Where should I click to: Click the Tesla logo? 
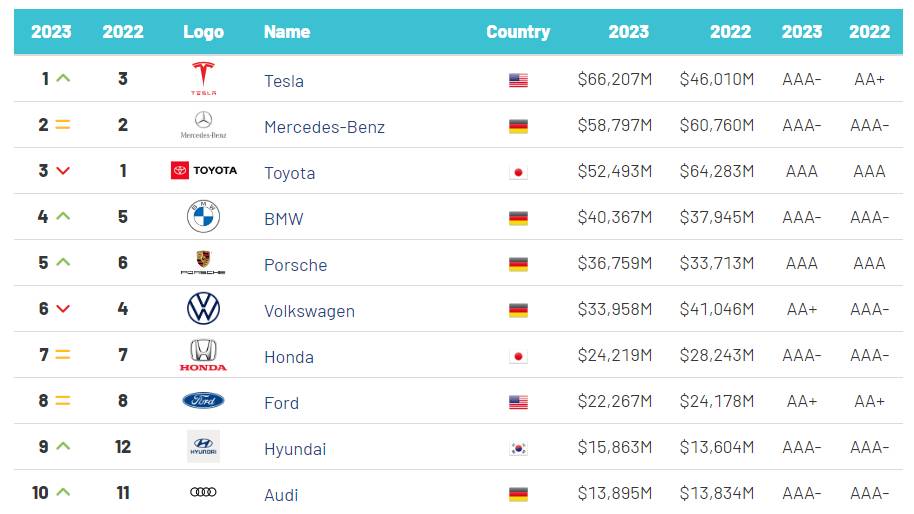(203, 78)
